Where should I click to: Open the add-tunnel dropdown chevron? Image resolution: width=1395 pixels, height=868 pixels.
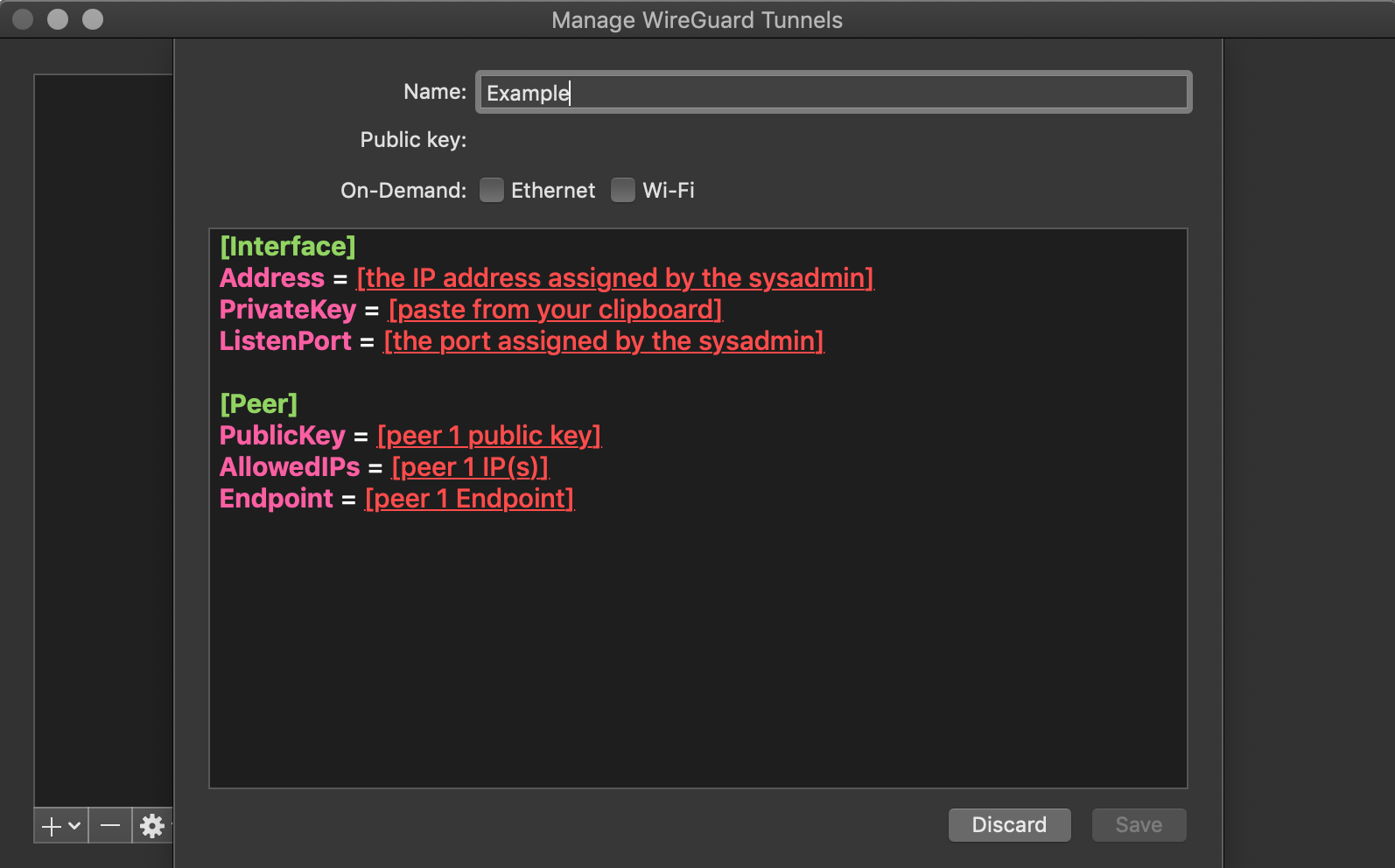(x=75, y=825)
